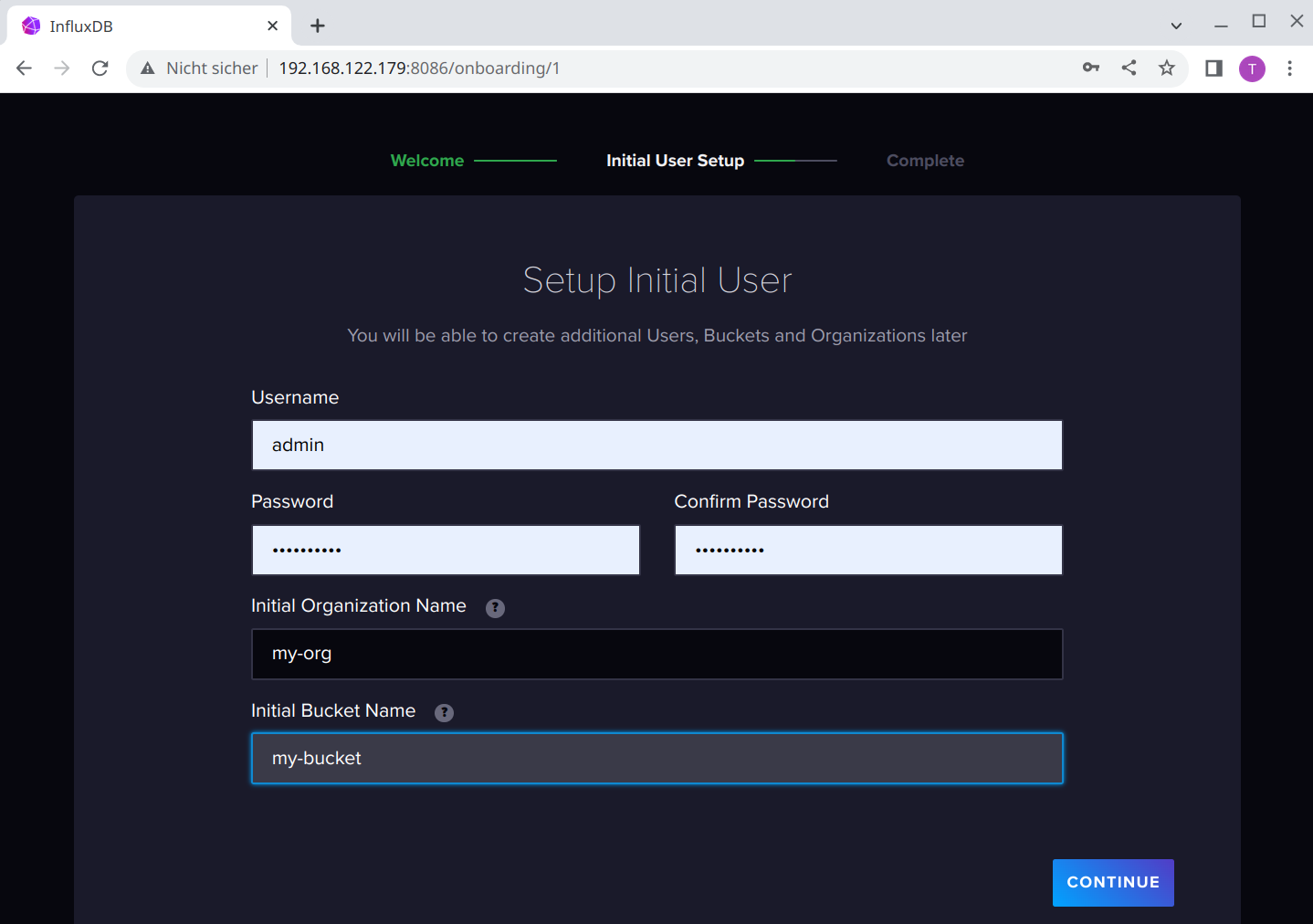Click the 'Username' field label
Image resolution: width=1313 pixels, height=924 pixels.
pyautogui.click(x=295, y=397)
